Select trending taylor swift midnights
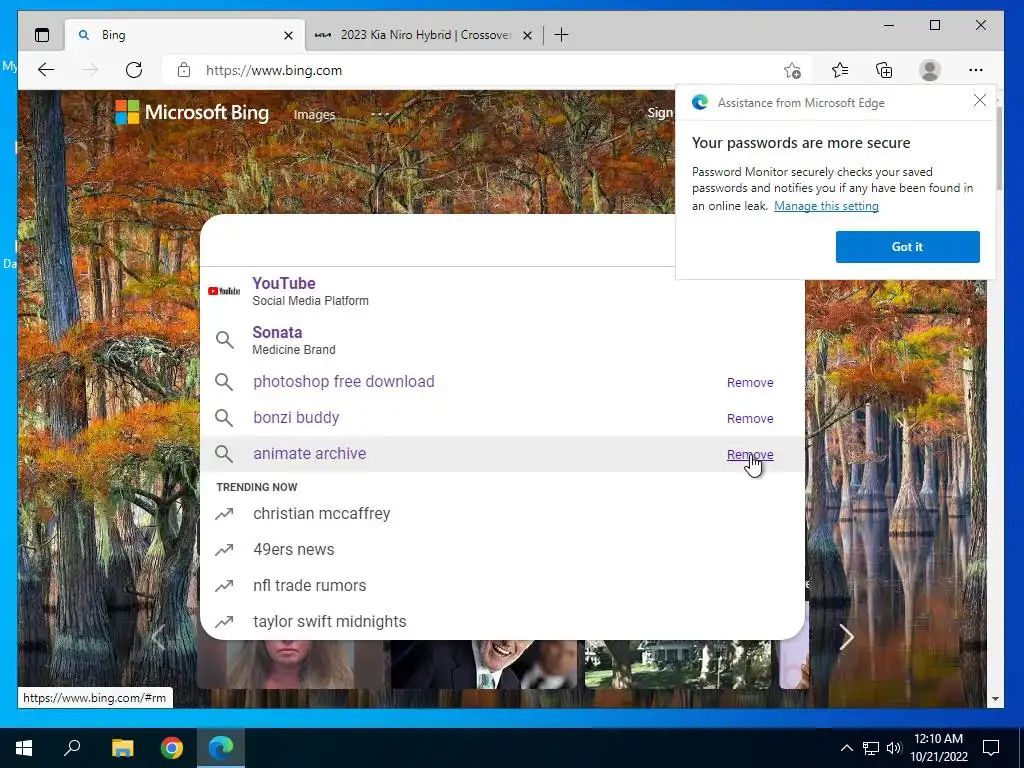 point(502,621)
